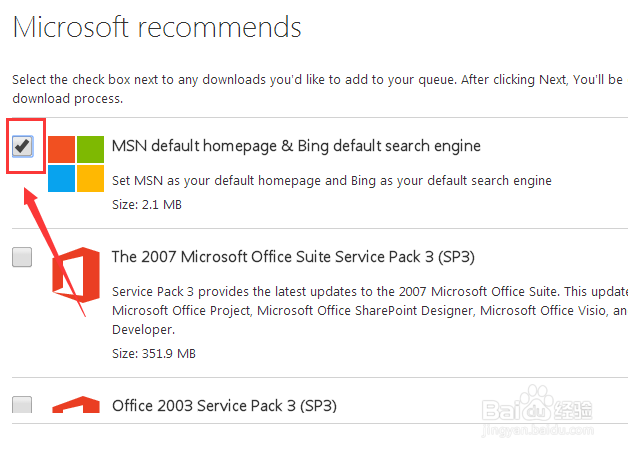This screenshot has height=452, width=628.
Task: Click the green square of Microsoft logo
Action: [x=91, y=149]
